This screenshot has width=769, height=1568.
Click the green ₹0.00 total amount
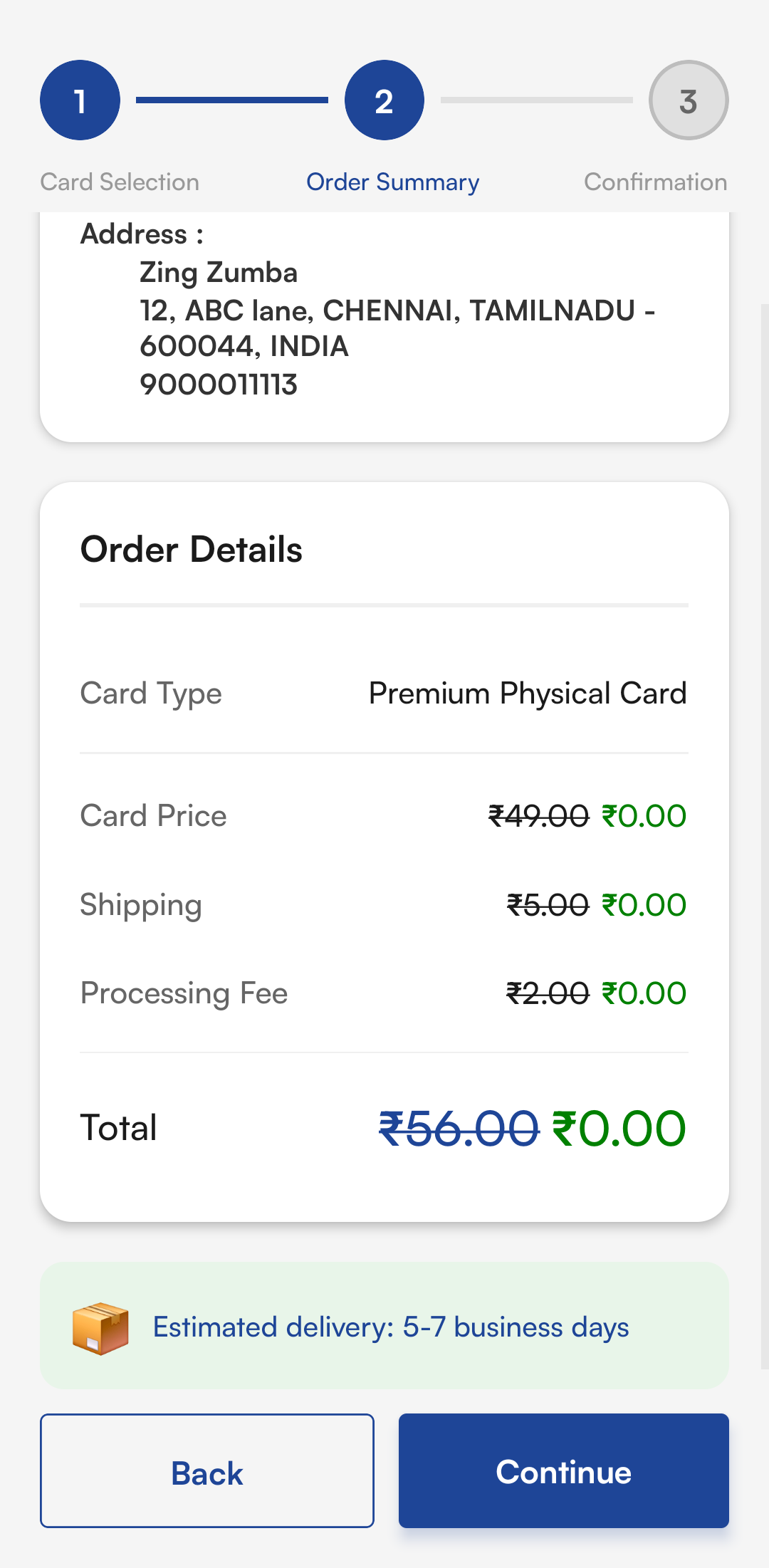point(619,1129)
